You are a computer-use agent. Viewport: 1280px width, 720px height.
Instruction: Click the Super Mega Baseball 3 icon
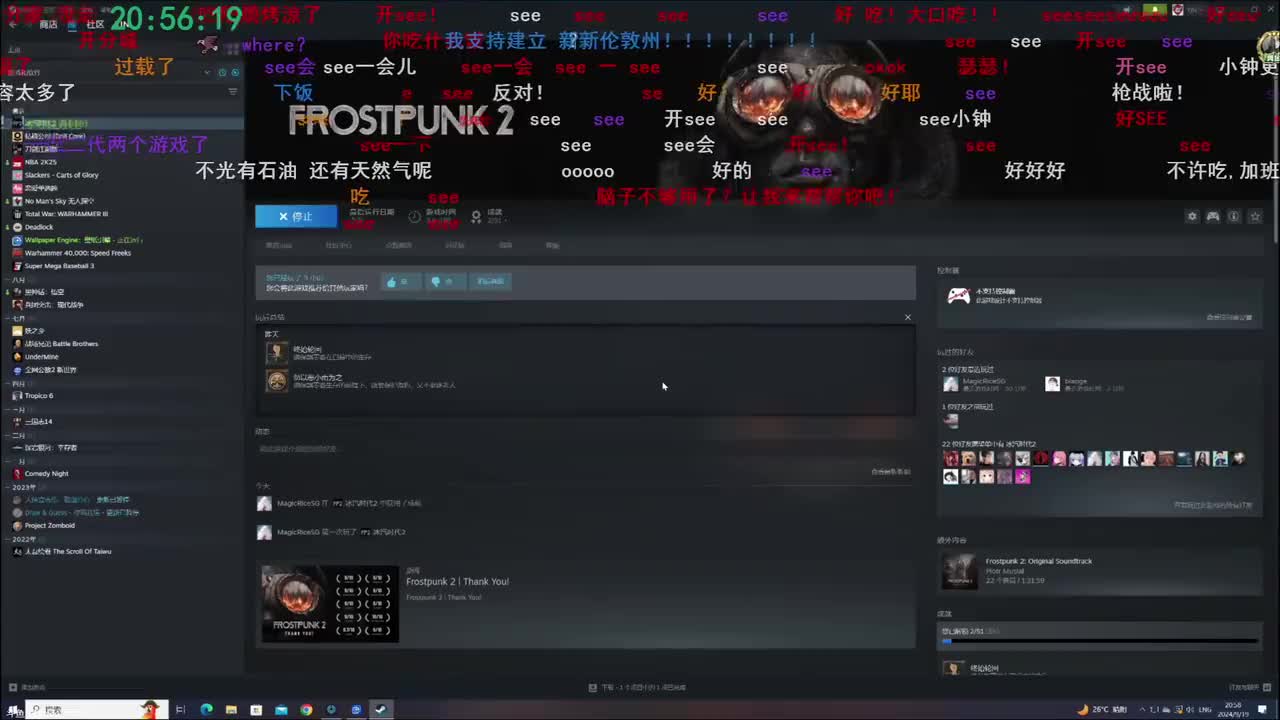[x=17, y=266]
